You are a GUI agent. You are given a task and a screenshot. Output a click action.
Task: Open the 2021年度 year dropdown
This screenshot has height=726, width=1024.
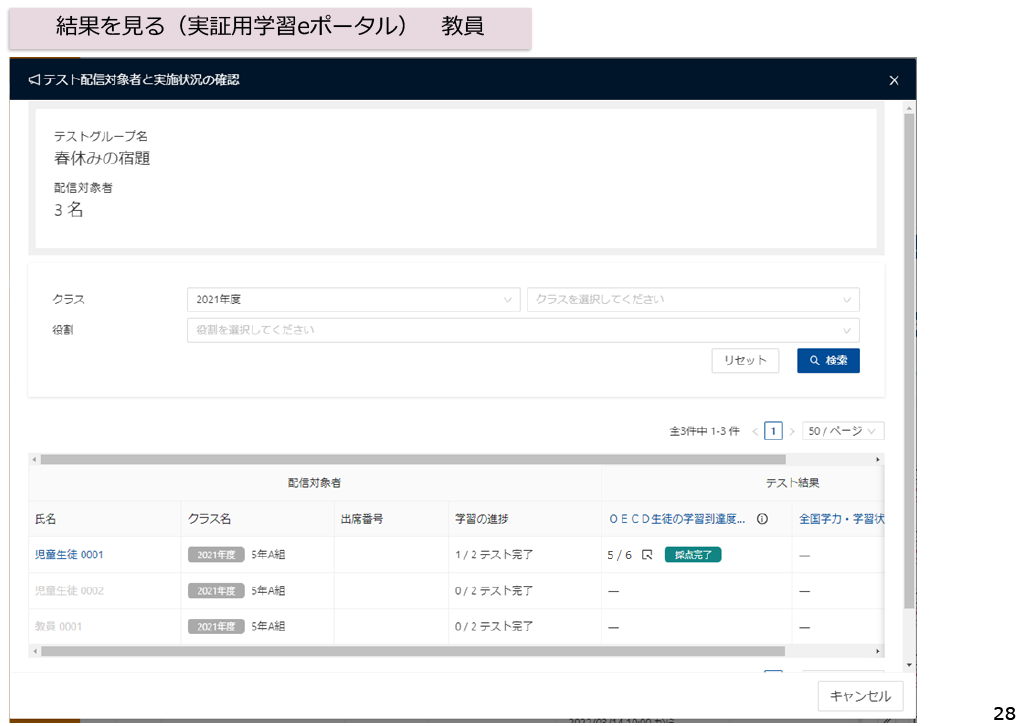tap(353, 300)
